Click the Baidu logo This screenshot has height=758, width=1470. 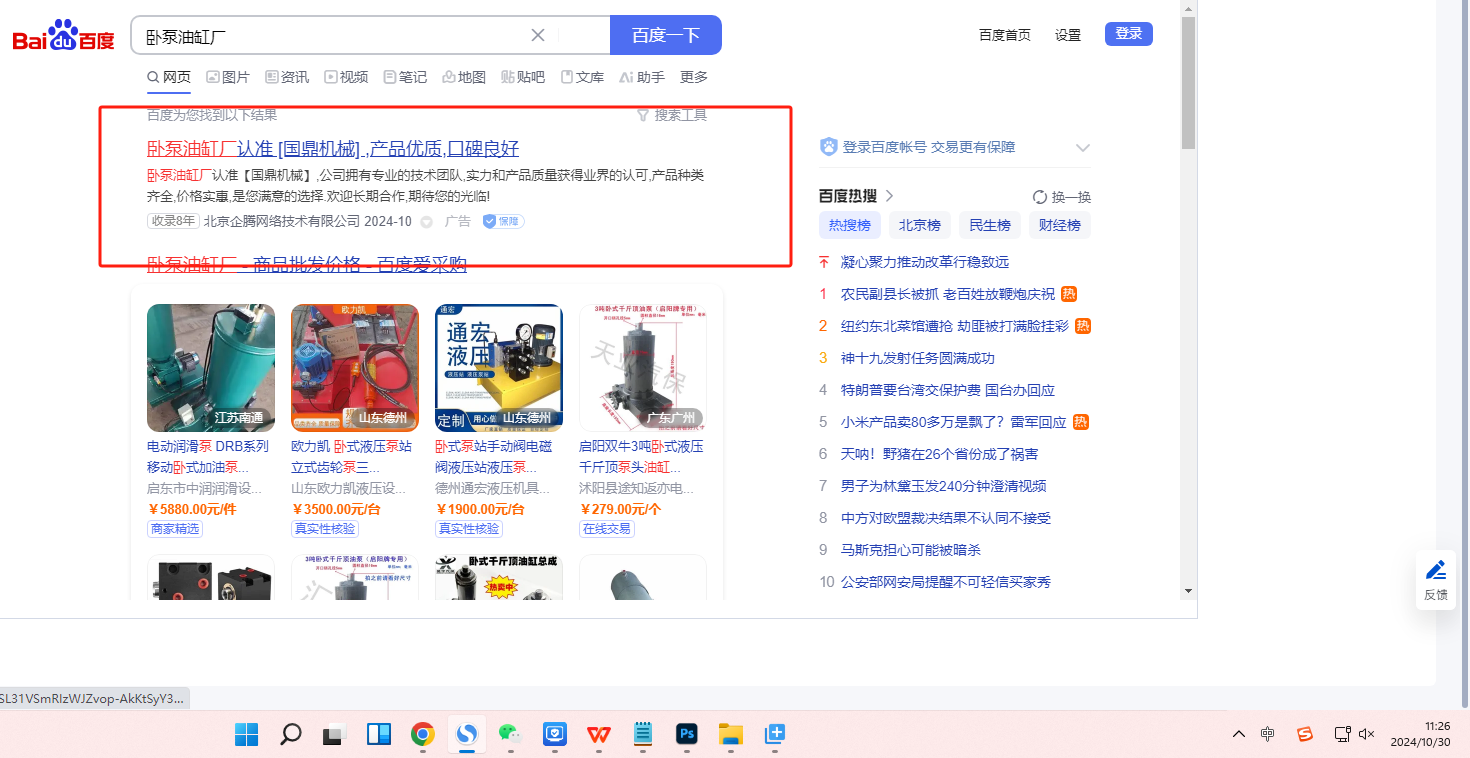[63, 37]
